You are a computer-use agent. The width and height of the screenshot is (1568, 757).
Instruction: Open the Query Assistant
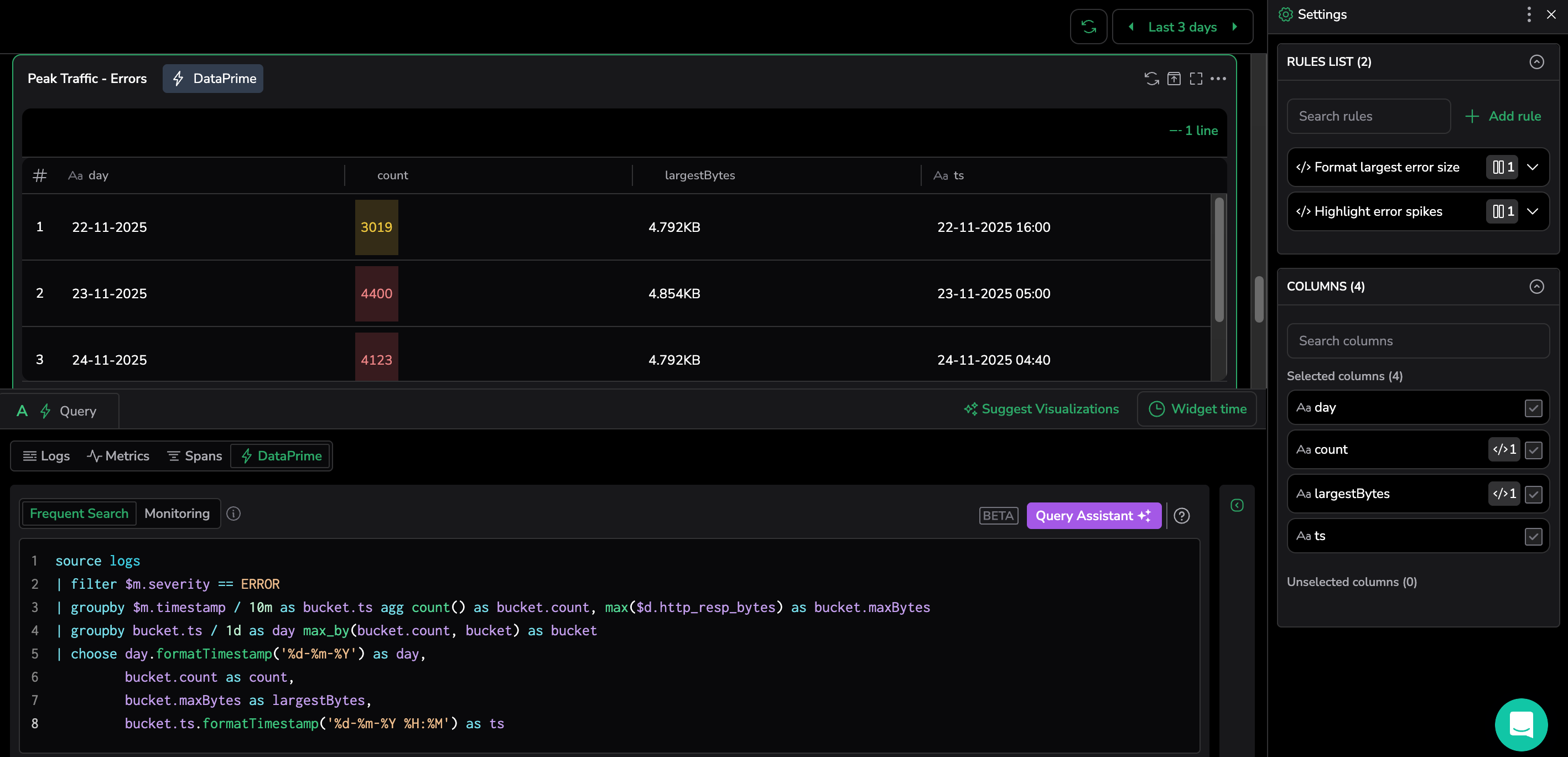pos(1093,516)
